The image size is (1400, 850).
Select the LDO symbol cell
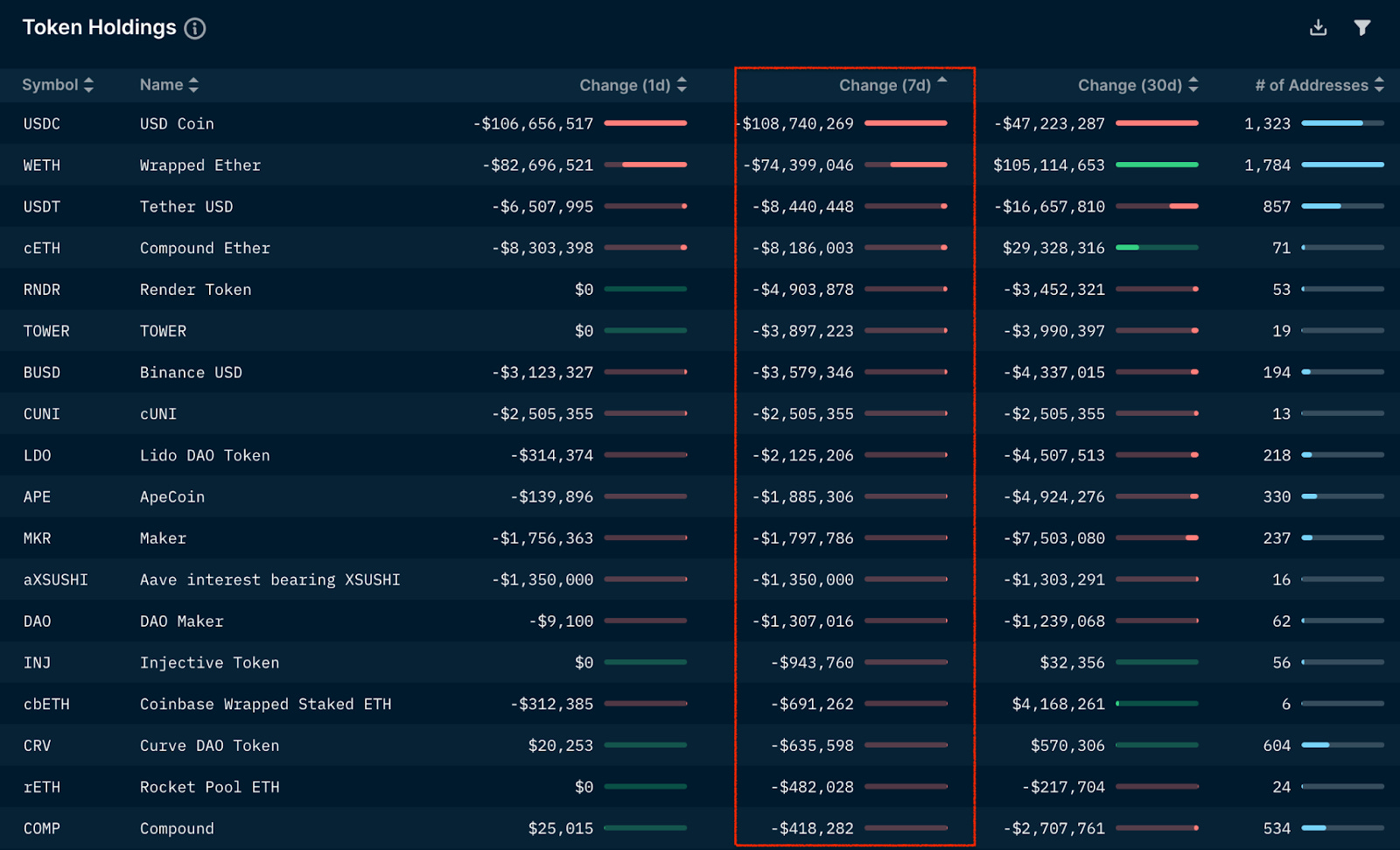(x=38, y=456)
